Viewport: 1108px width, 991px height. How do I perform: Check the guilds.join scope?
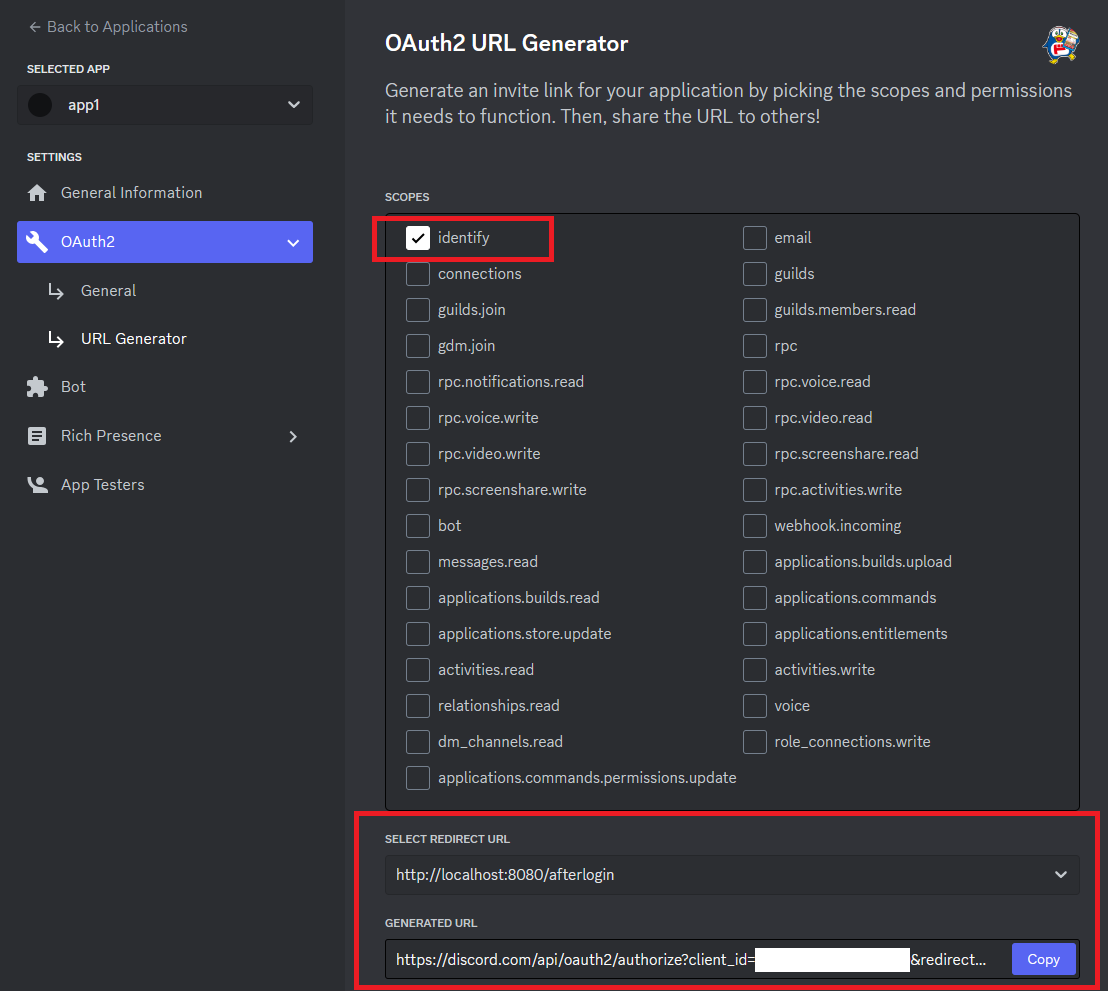tap(417, 309)
